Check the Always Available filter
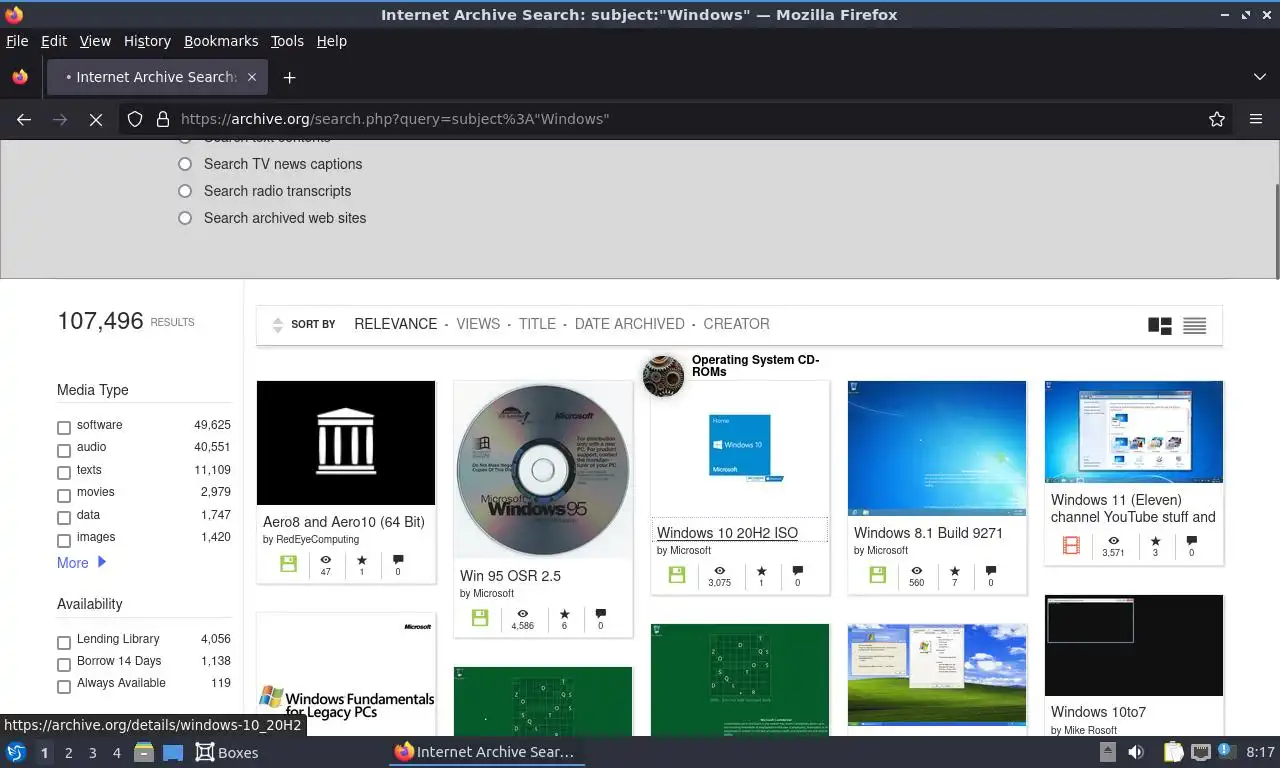1280x768 pixels. tap(64, 686)
